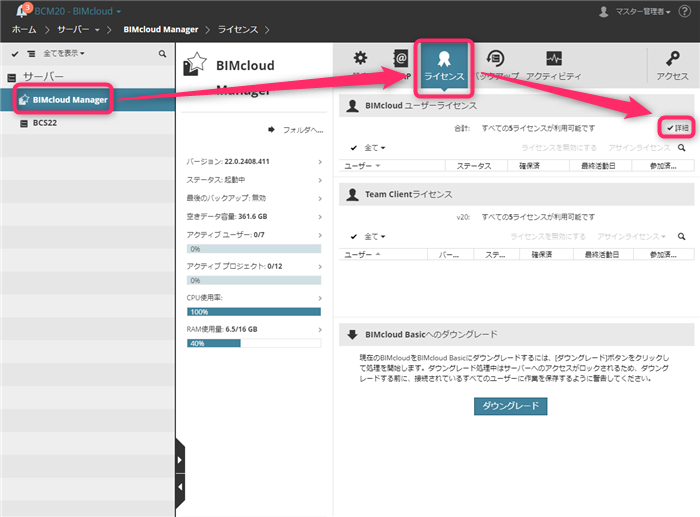Go to ホーム breadcrumb
Screen dimensions: 700x517
click(x=24, y=29)
